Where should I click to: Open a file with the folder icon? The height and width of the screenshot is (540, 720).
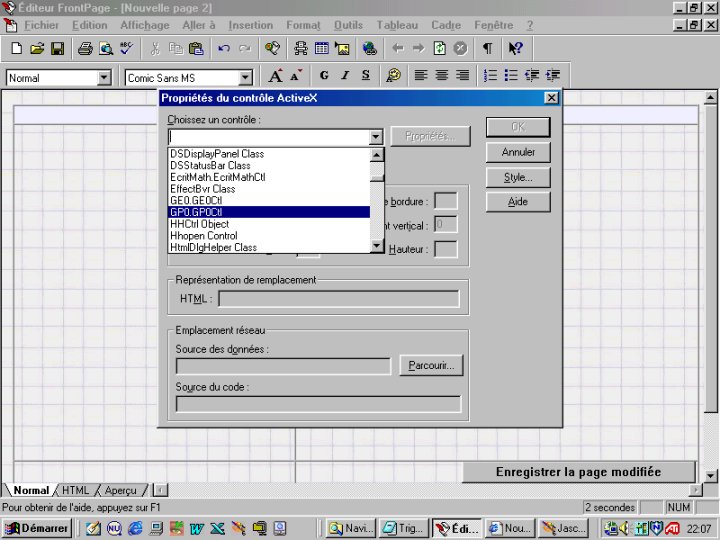coord(37,48)
